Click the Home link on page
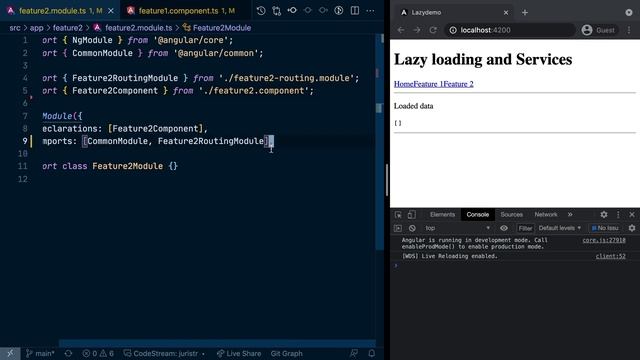 404,84
